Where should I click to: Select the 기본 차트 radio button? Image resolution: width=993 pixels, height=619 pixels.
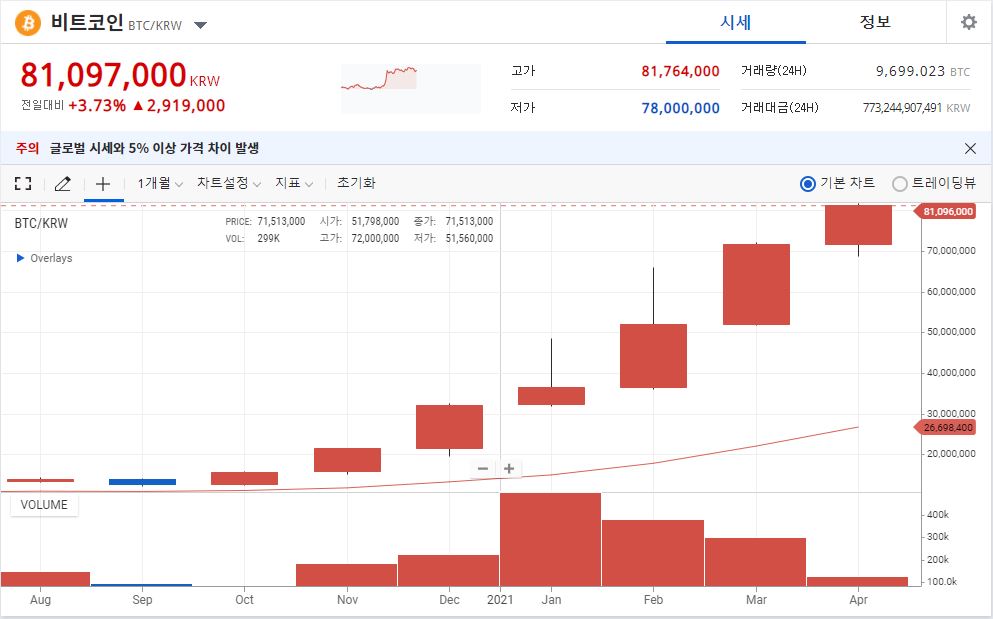click(x=807, y=184)
